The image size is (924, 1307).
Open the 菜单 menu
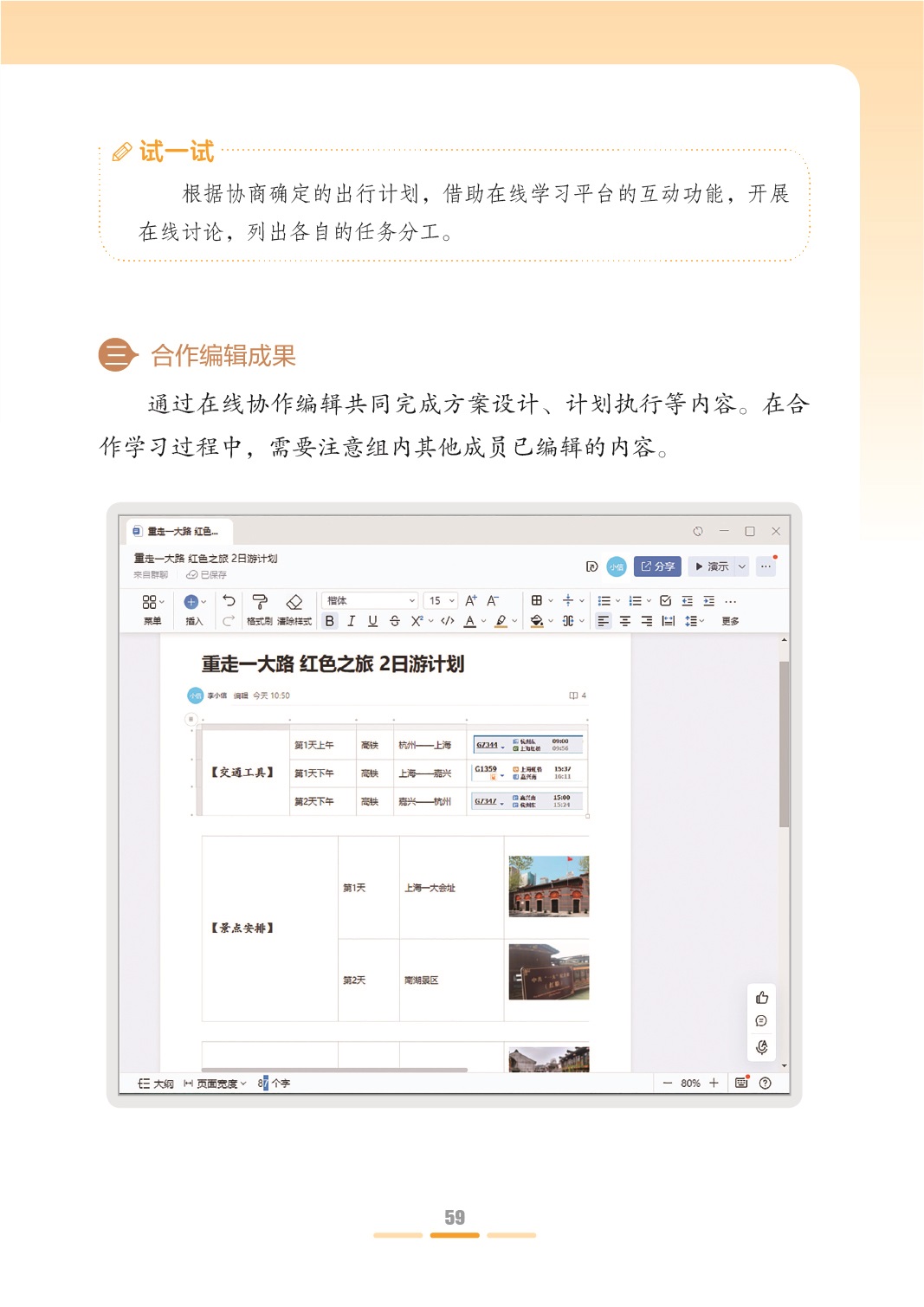pyautogui.click(x=152, y=608)
